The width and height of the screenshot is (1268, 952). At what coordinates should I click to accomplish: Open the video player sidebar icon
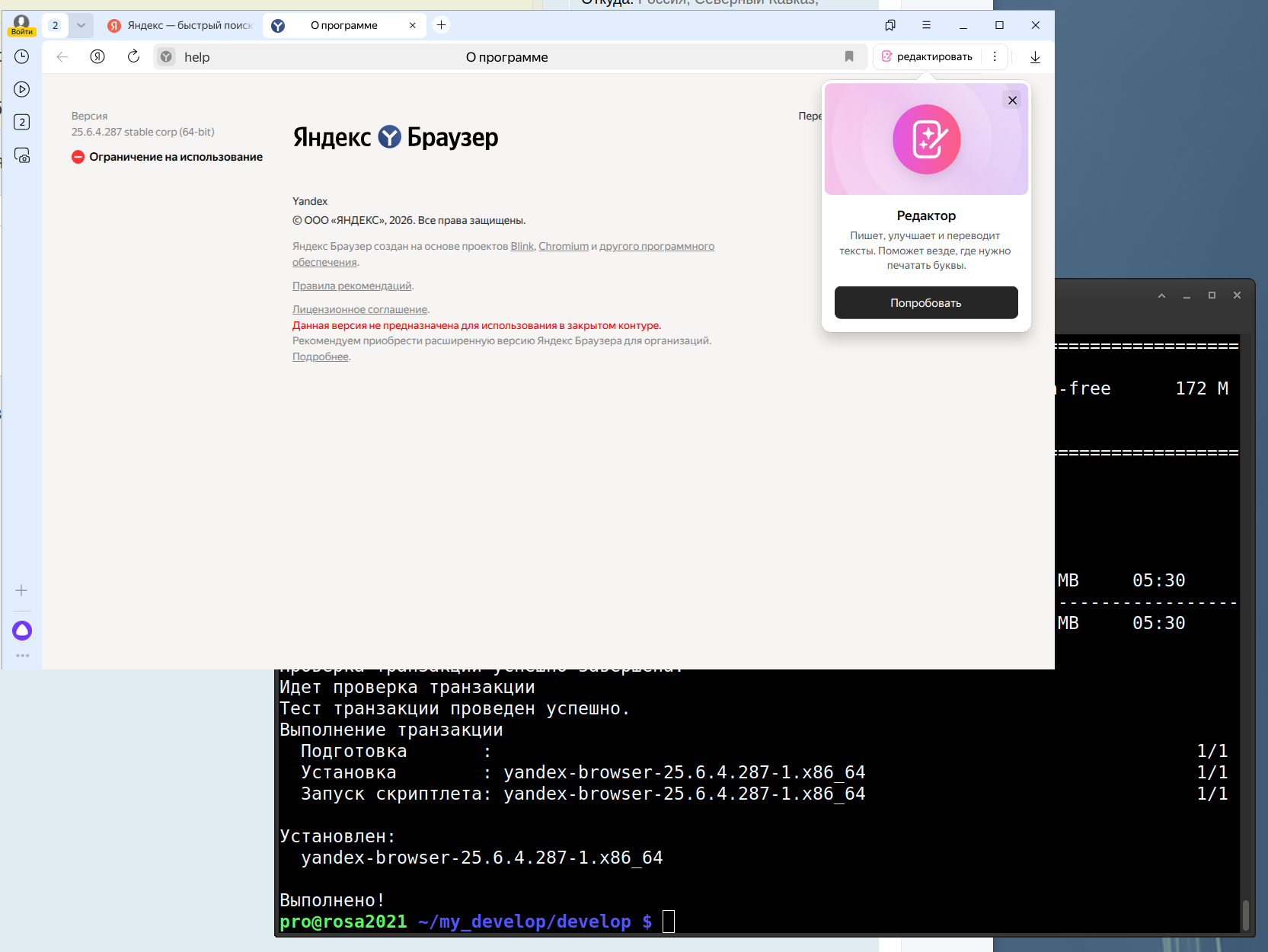pyautogui.click(x=22, y=90)
